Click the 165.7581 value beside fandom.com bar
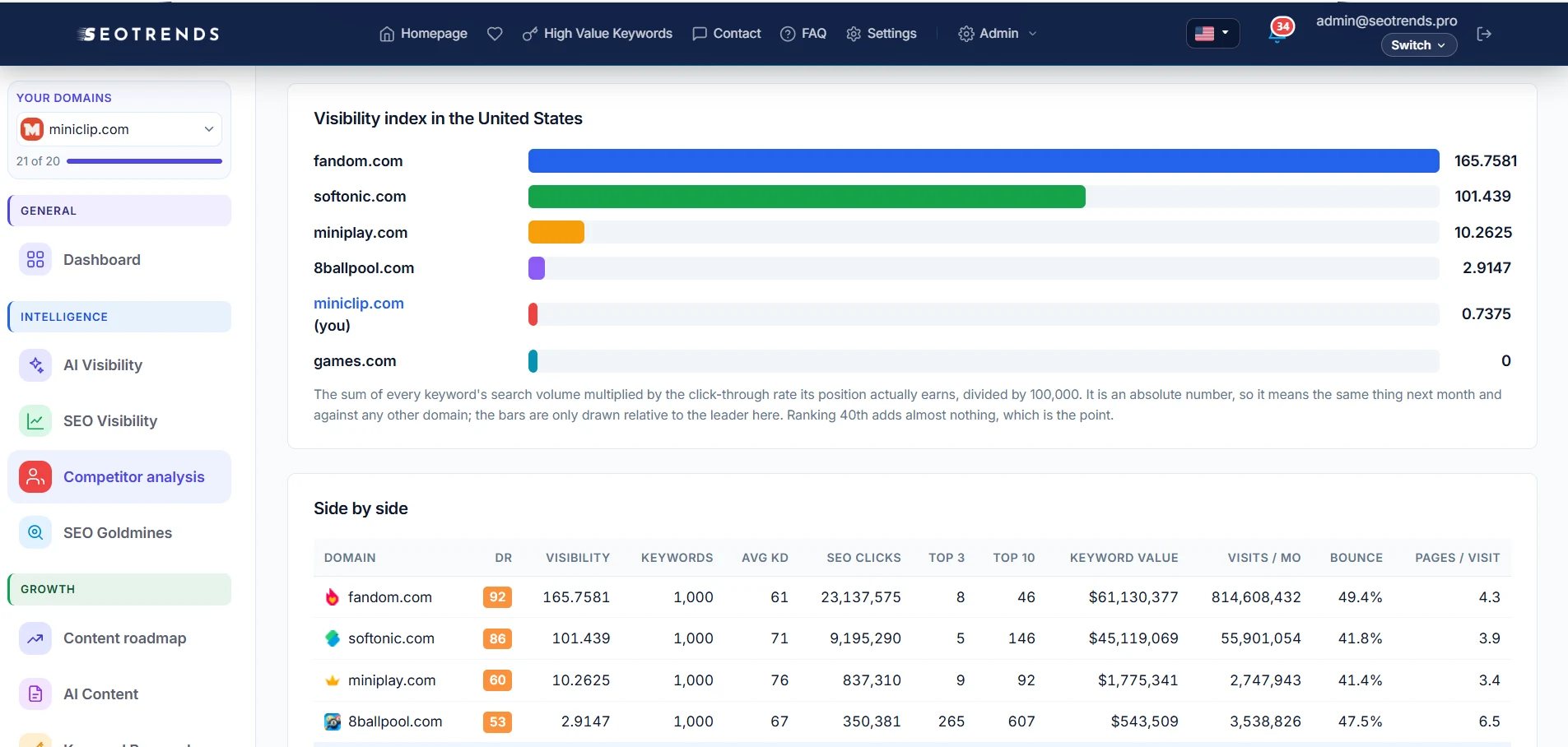 click(x=1486, y=160)
